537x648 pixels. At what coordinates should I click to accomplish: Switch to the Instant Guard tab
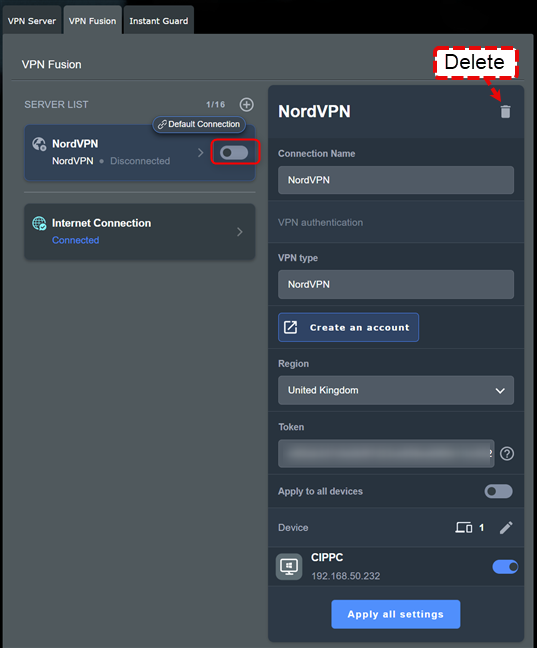pos(159,21)
